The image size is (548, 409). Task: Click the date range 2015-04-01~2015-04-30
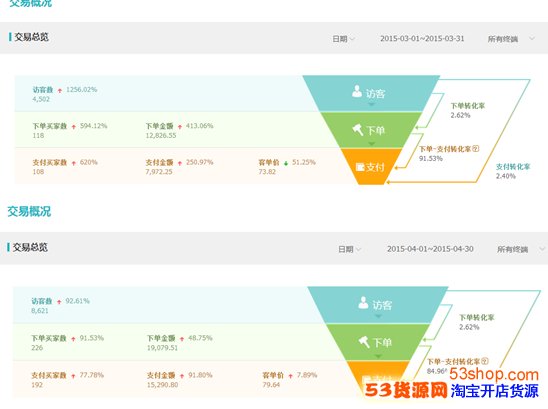430,249
